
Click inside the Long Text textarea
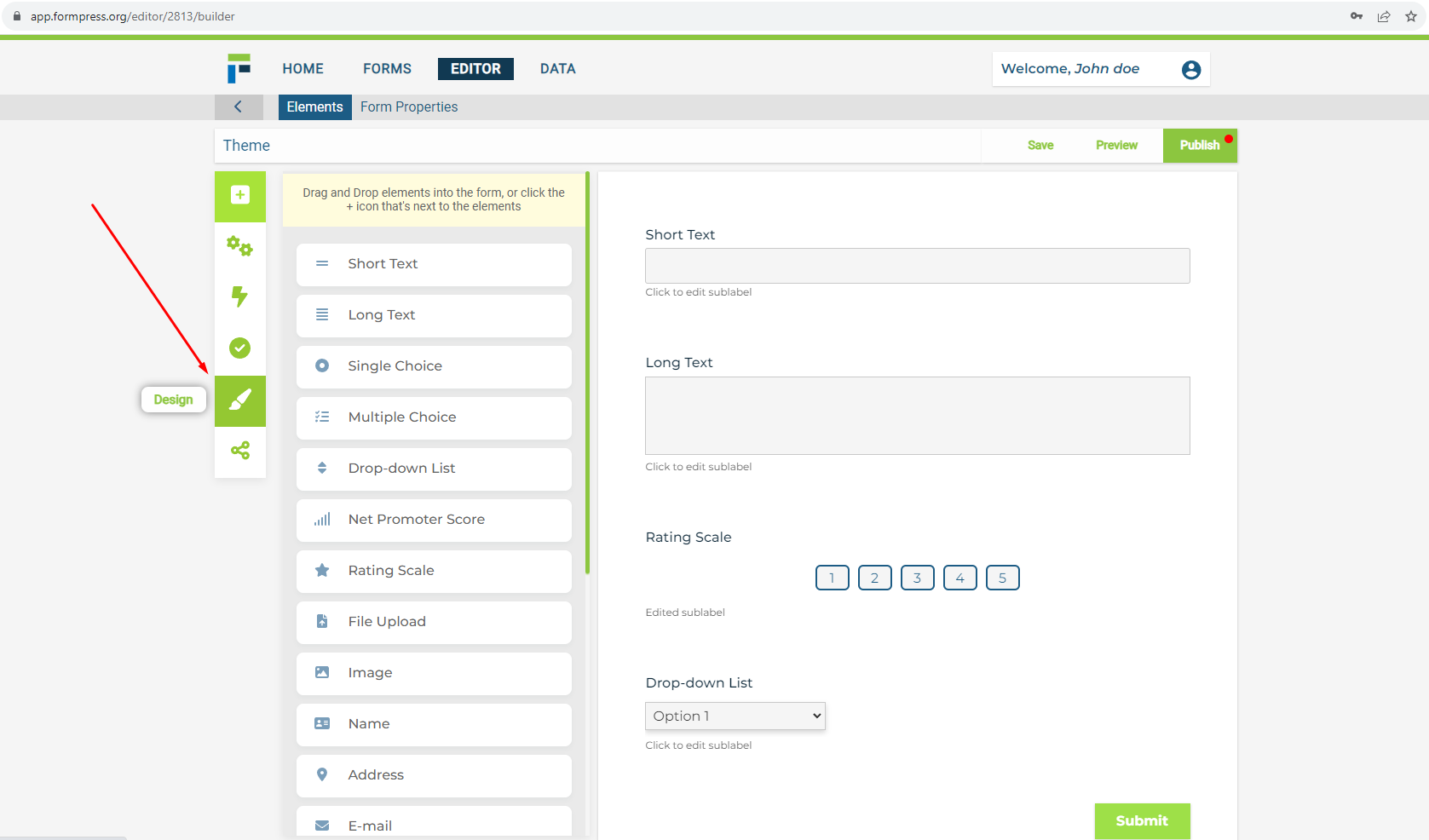coord(918,416)
